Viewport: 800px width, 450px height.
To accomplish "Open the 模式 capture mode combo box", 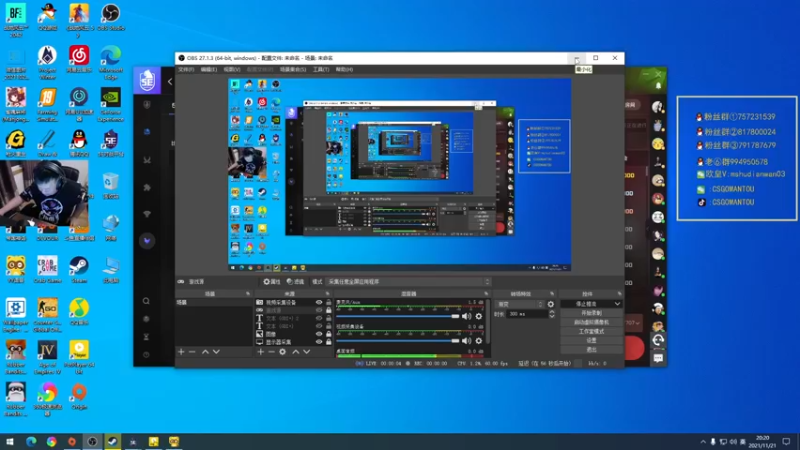I will pos(409,282).
